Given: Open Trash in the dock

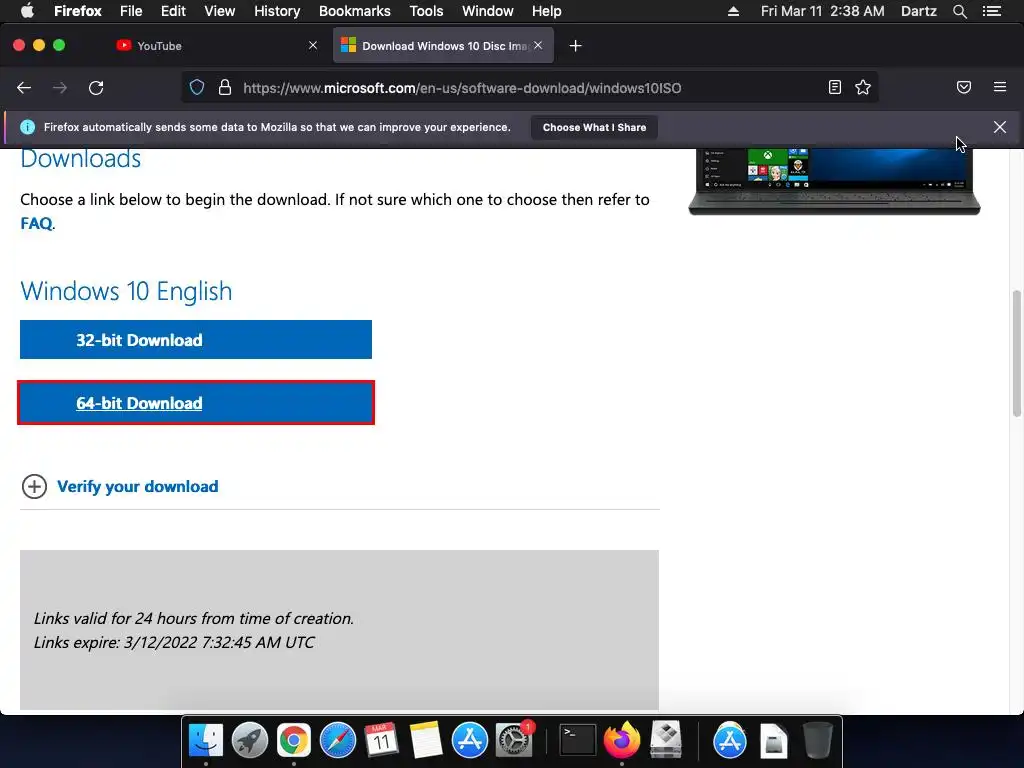Looking at the screenshot, I should [x=817, y=741].
